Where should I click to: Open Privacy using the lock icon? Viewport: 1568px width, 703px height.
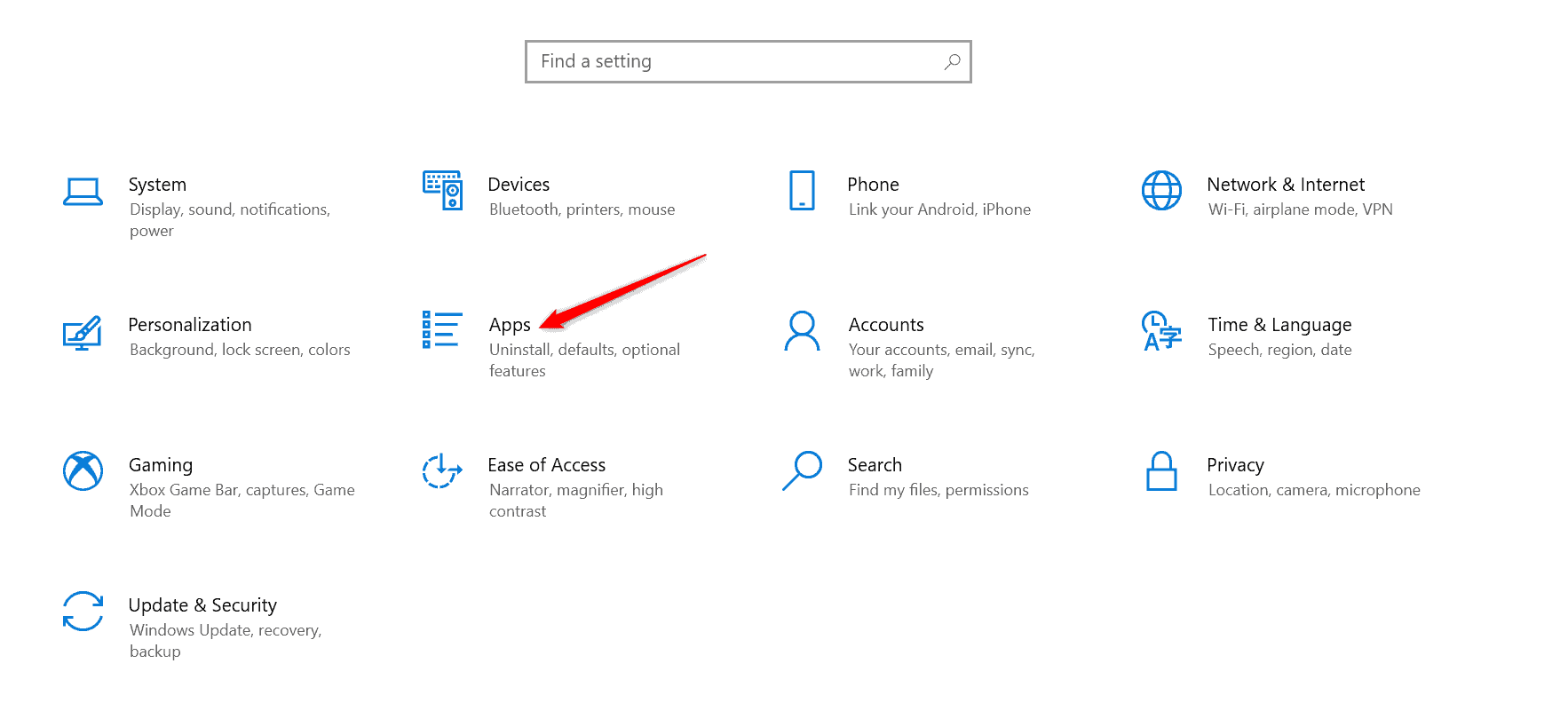[1161, 470]
